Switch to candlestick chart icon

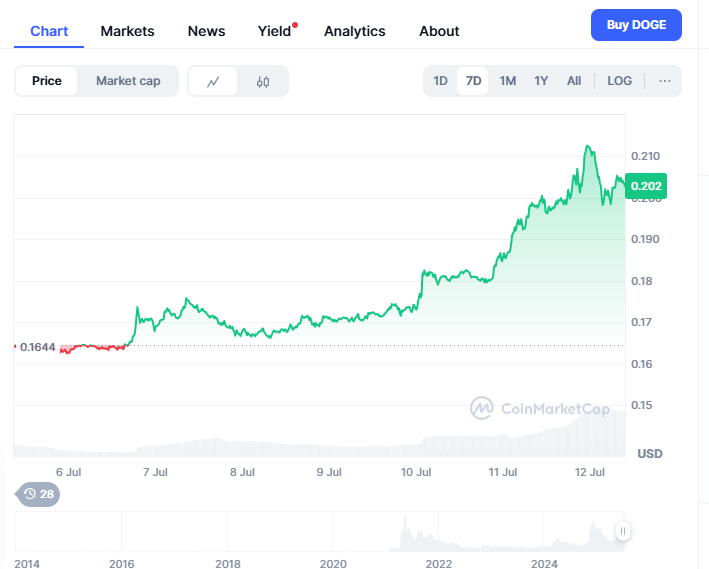(263, 81)
